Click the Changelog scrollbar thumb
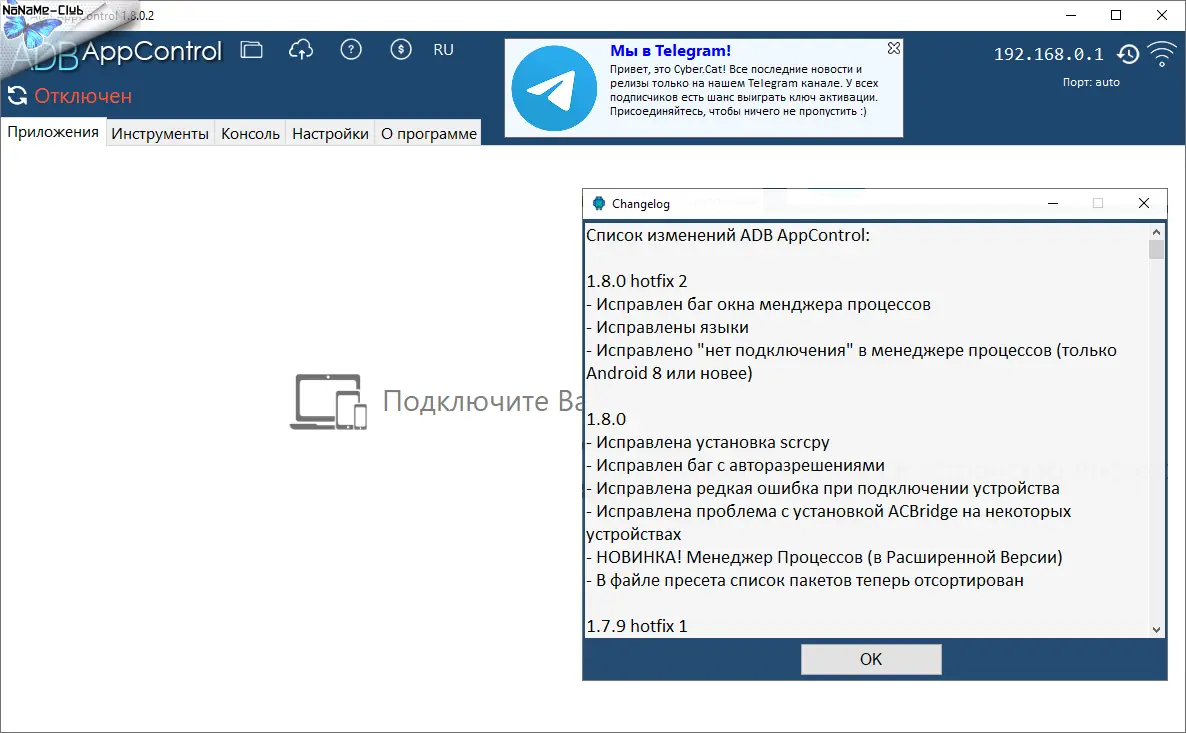 1156,250
